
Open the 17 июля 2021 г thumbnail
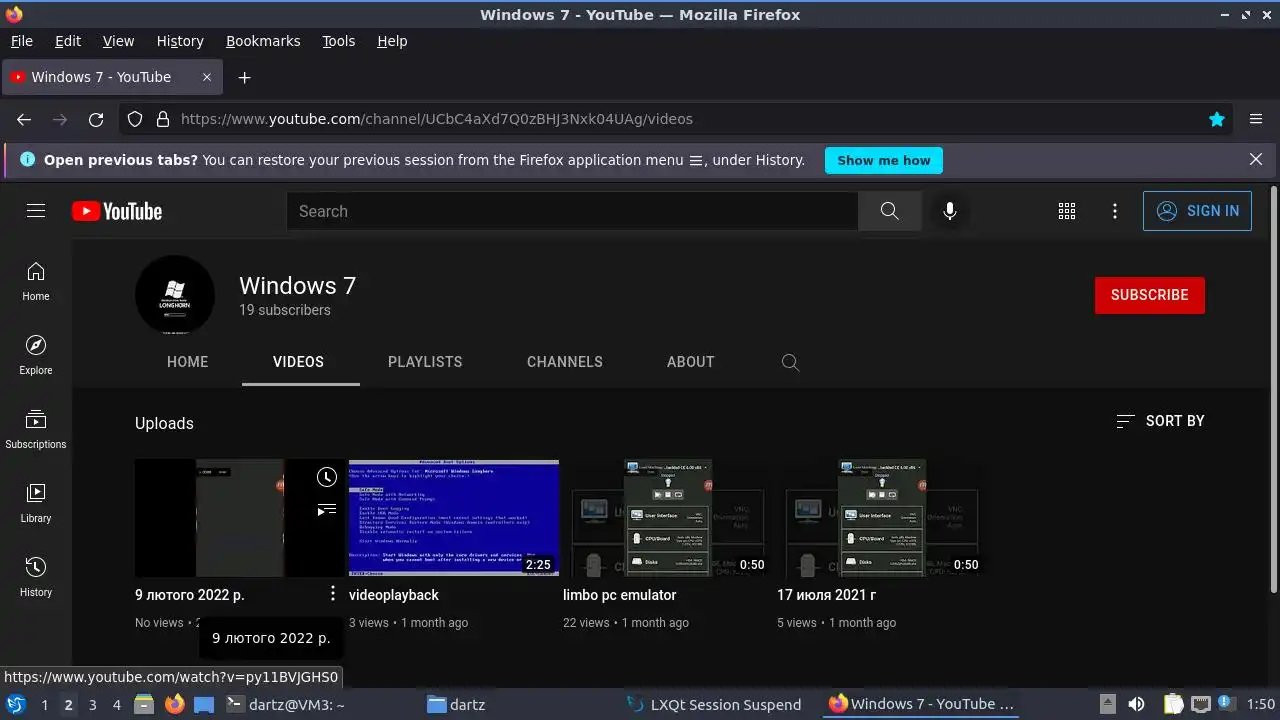[x=882, y=518]
